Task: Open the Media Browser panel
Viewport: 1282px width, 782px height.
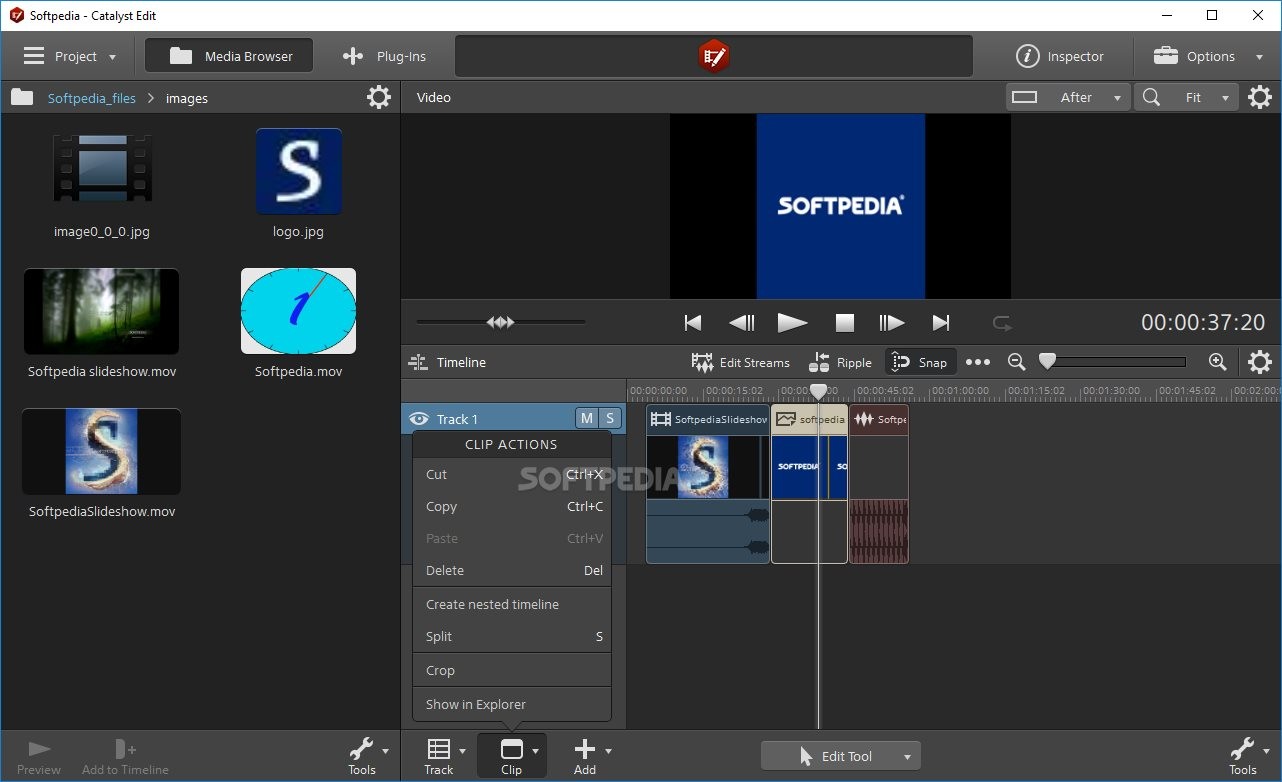Action: point(229,56)
